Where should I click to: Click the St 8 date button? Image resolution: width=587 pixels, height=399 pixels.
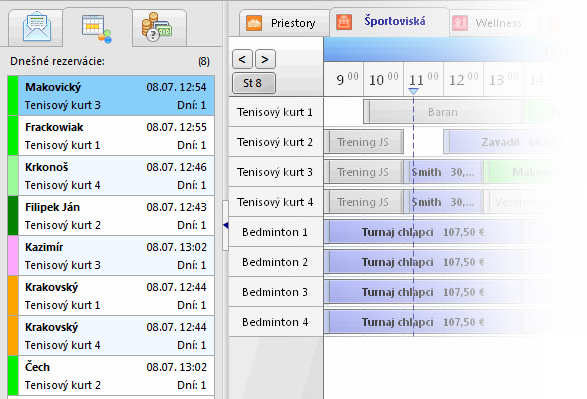(x=254, y=83)
